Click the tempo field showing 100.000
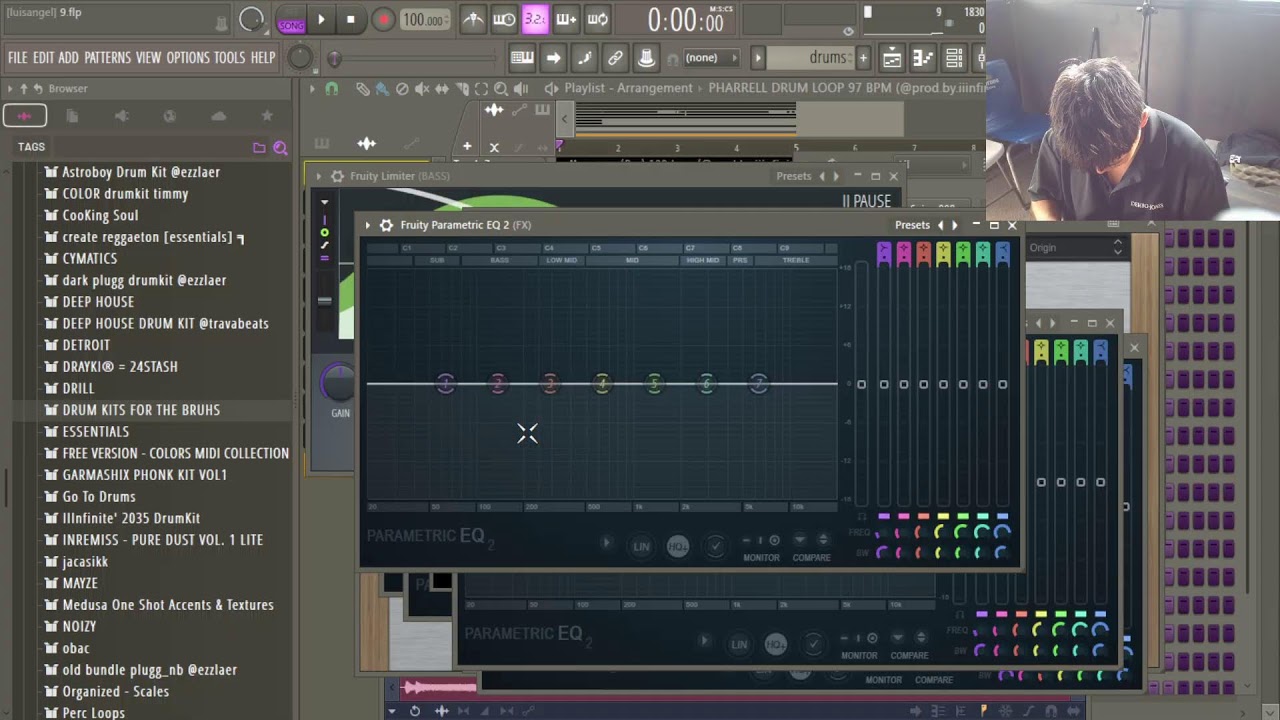1280x720 pixels. (426, 20)
